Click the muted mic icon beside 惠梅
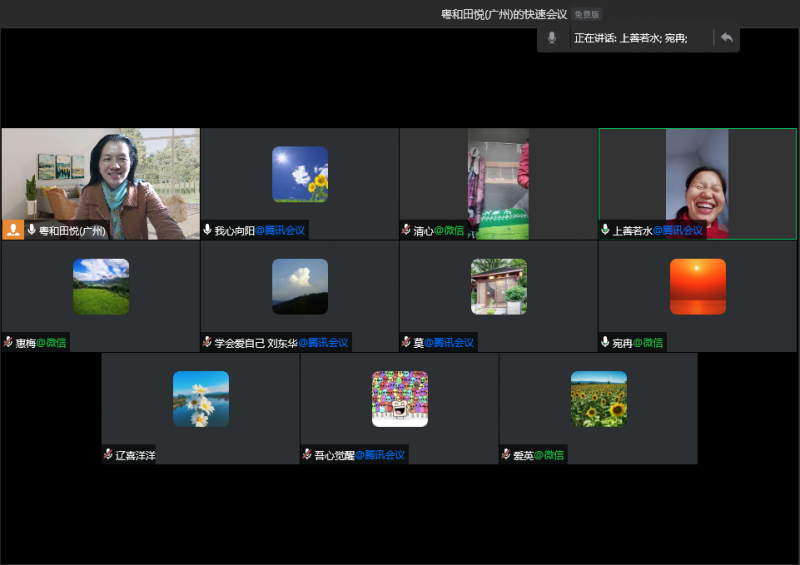This screenshot has height=565, width=800. coord(8,342)
